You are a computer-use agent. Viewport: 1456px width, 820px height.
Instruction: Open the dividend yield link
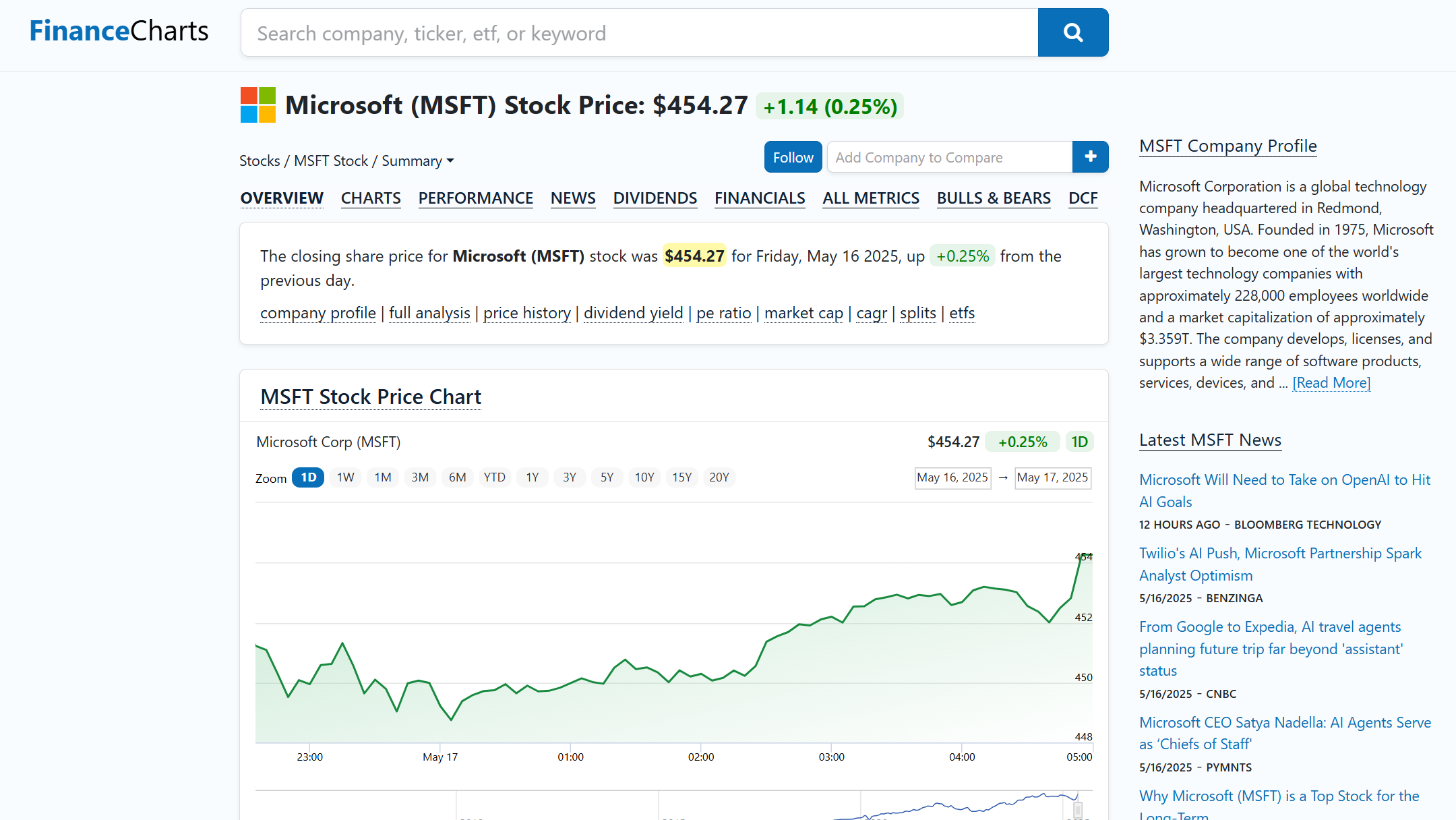[x=634, y=313]
